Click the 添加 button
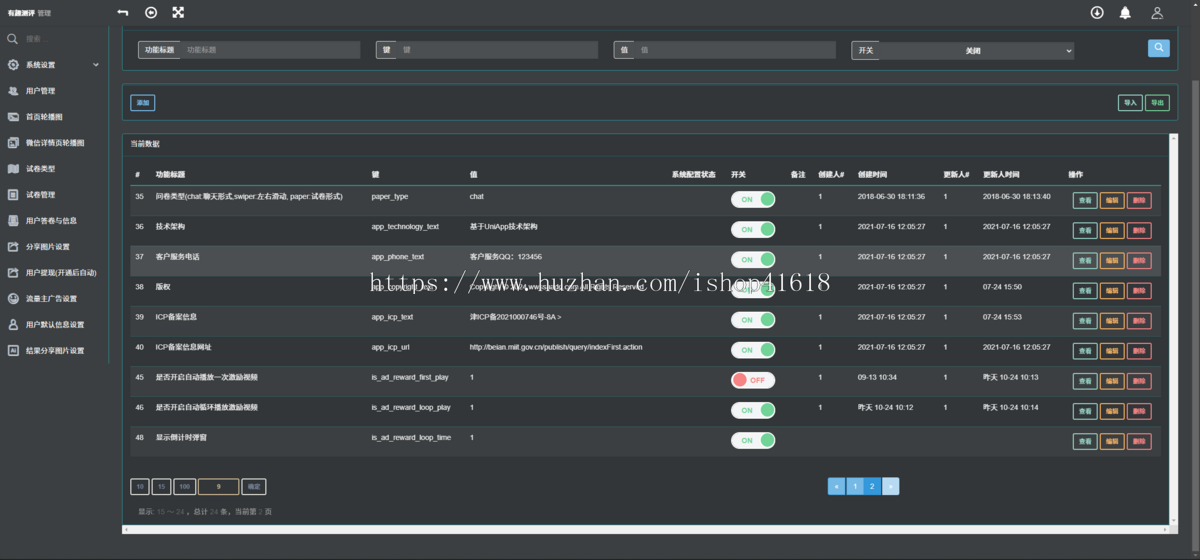The image size is (1200, 560). pos(142,103)
